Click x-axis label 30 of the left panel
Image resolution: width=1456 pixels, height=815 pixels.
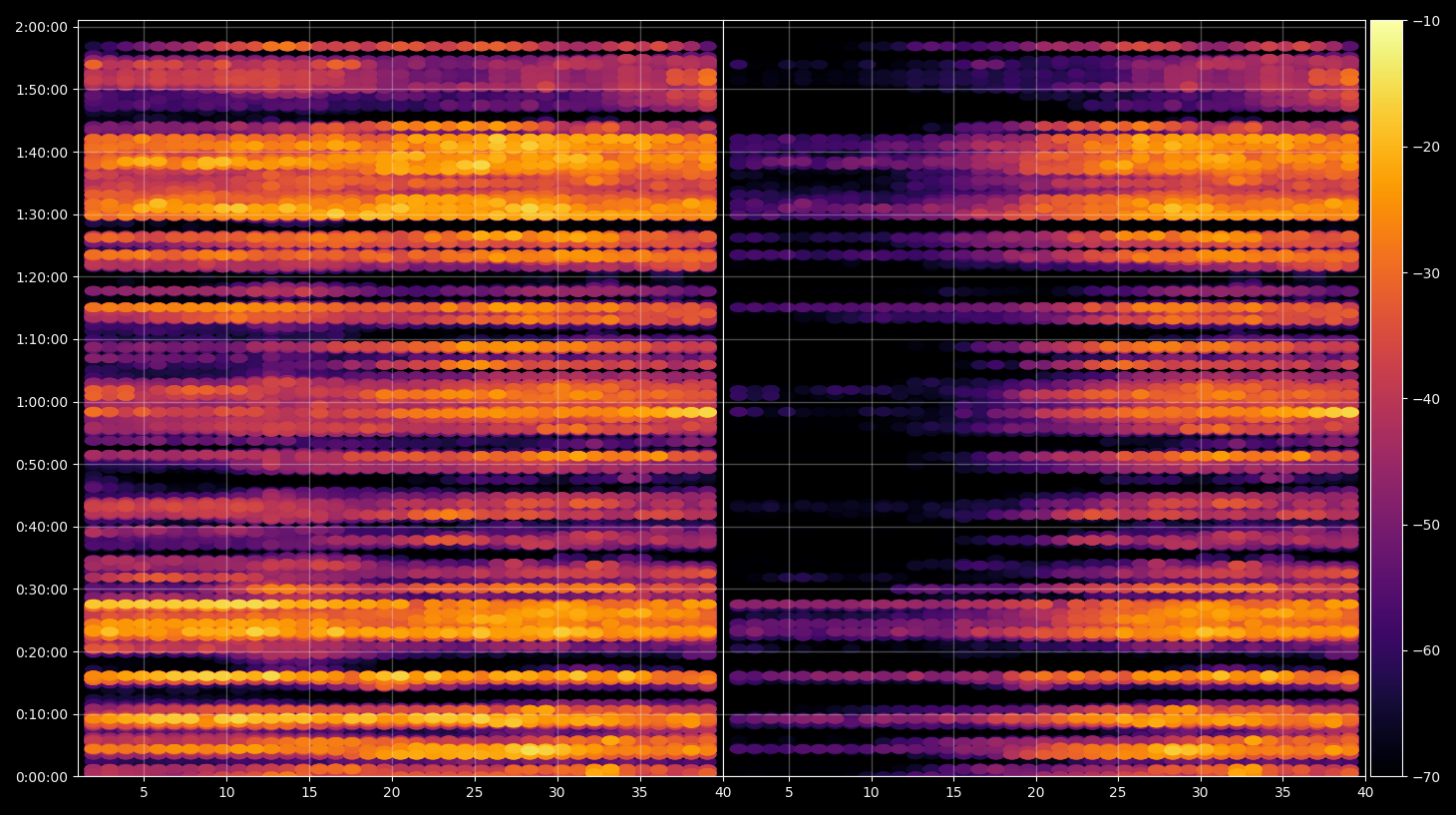coord(556,793)
